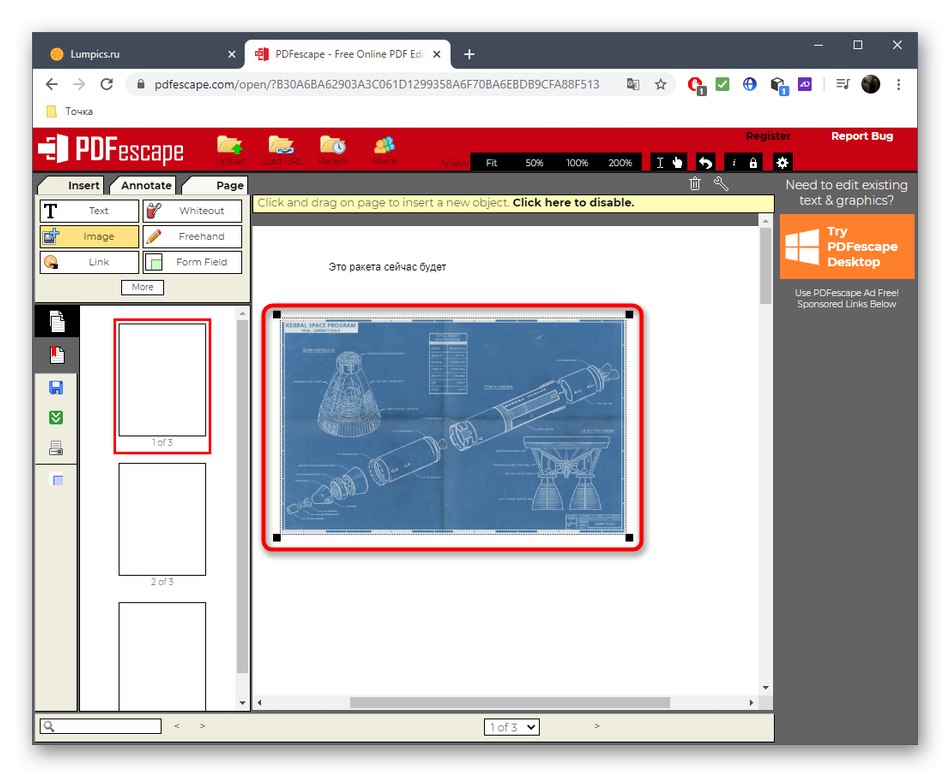The height and width of the screenshot is (777, 950).
Task: Select the Freehand drawing tool
Action: 192,236
